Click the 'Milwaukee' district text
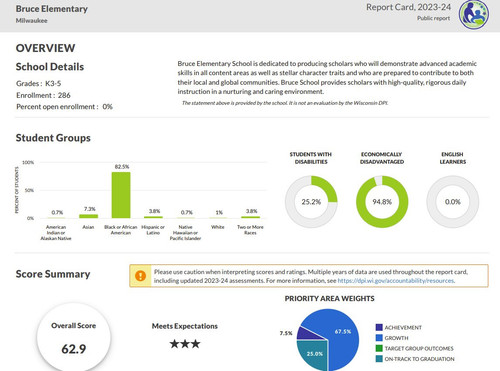The height and width of the screenshot is (371, 500). 31,21
